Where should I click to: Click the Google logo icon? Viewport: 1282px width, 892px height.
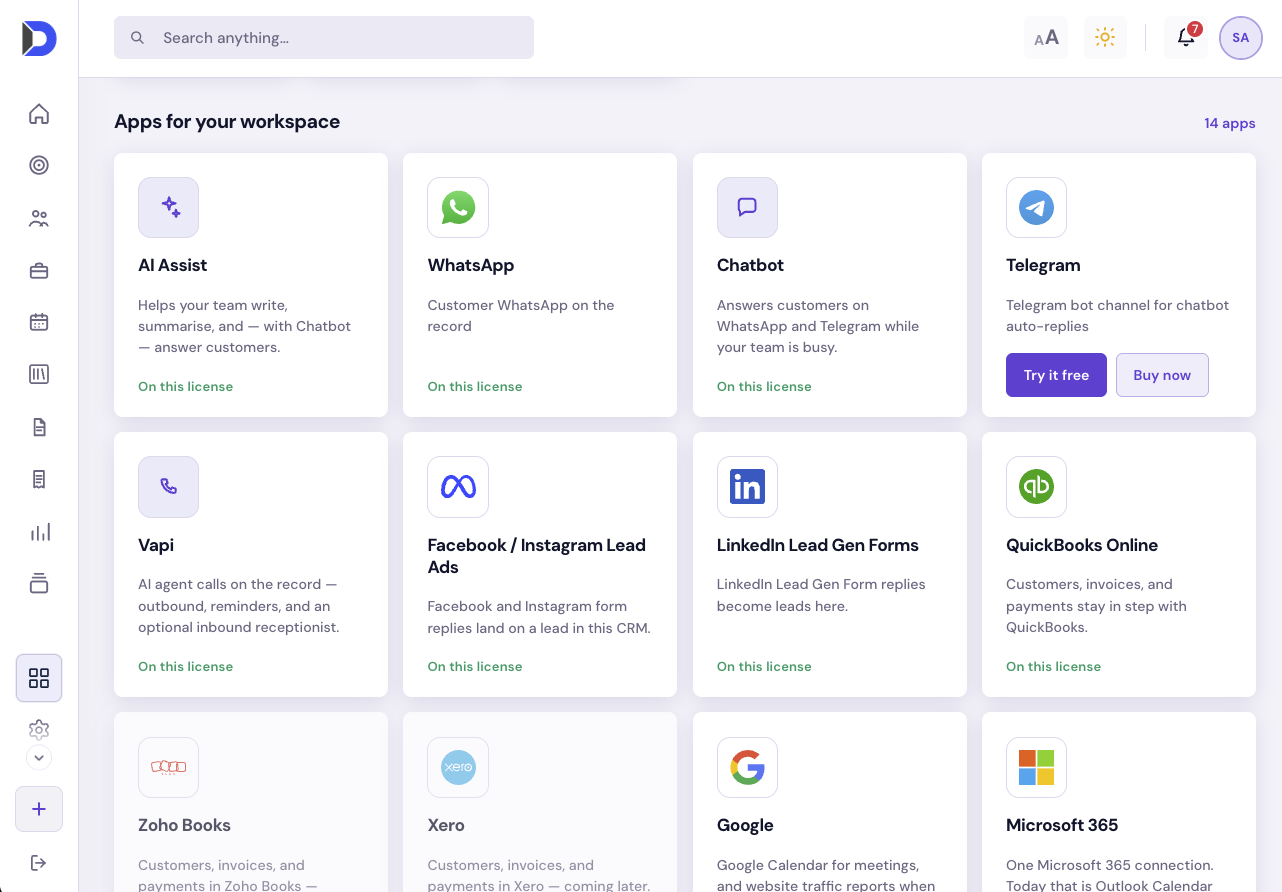(x=747, y=768)
